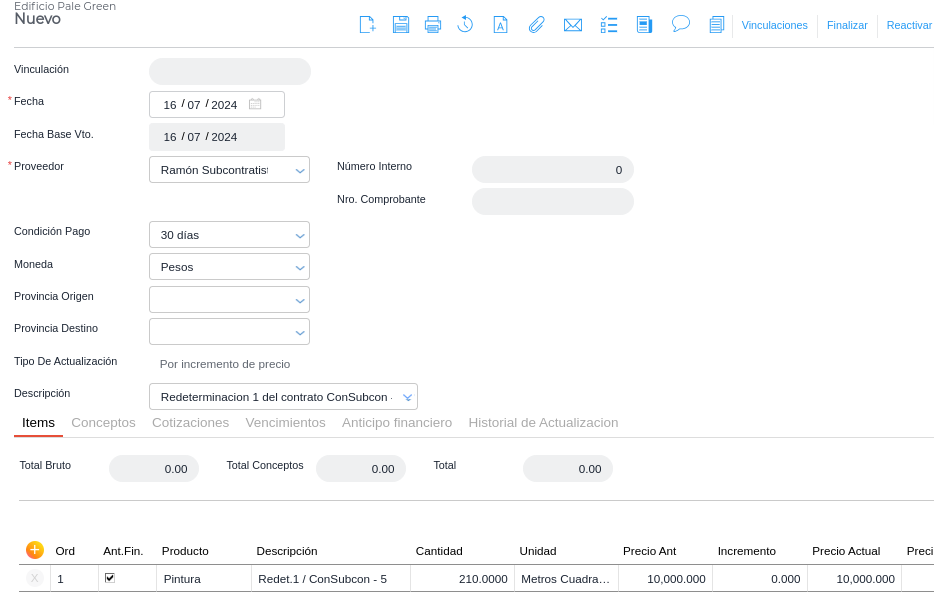The width and height of the screenshot is (934, 606).
Task: Open the Historial de Actualizacion tab
Action: click(x=543, y=423)
